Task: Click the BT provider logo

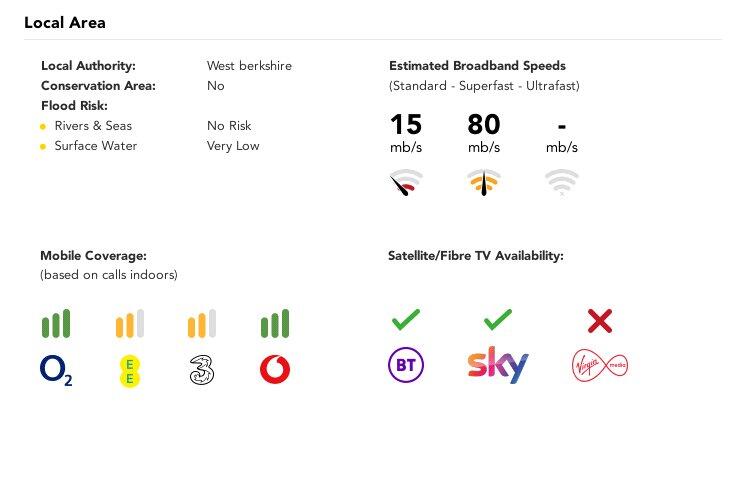Action: click(405, 365)
